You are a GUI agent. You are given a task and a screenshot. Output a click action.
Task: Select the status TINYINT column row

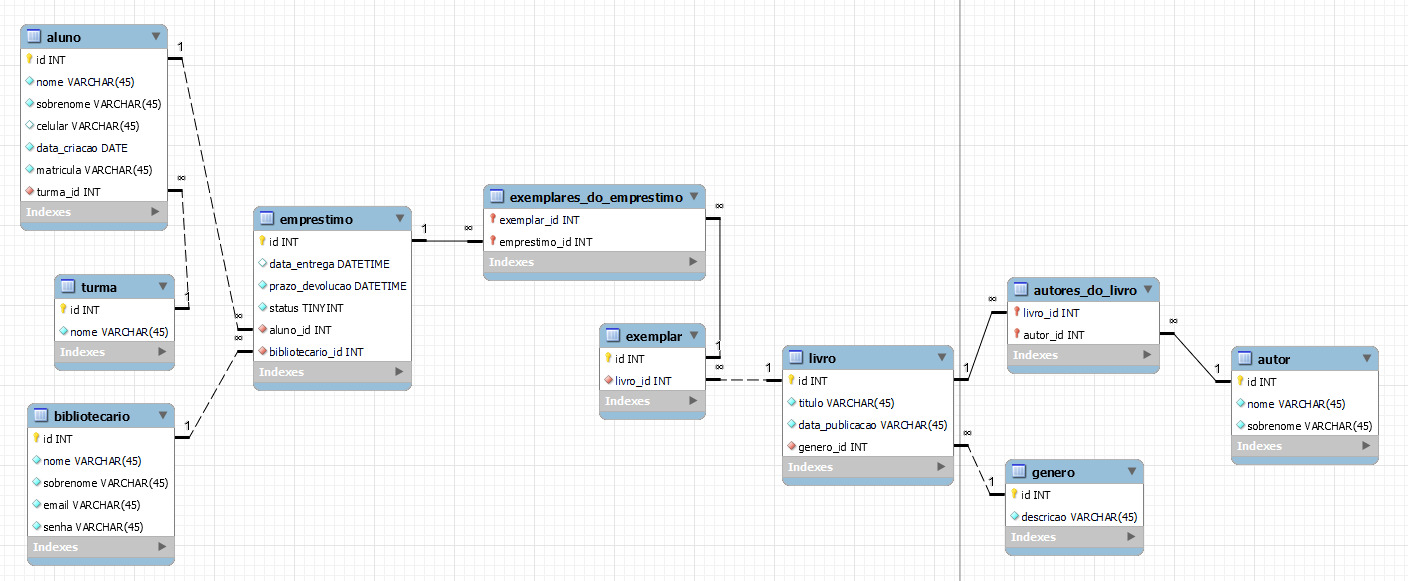pos(332,308)
